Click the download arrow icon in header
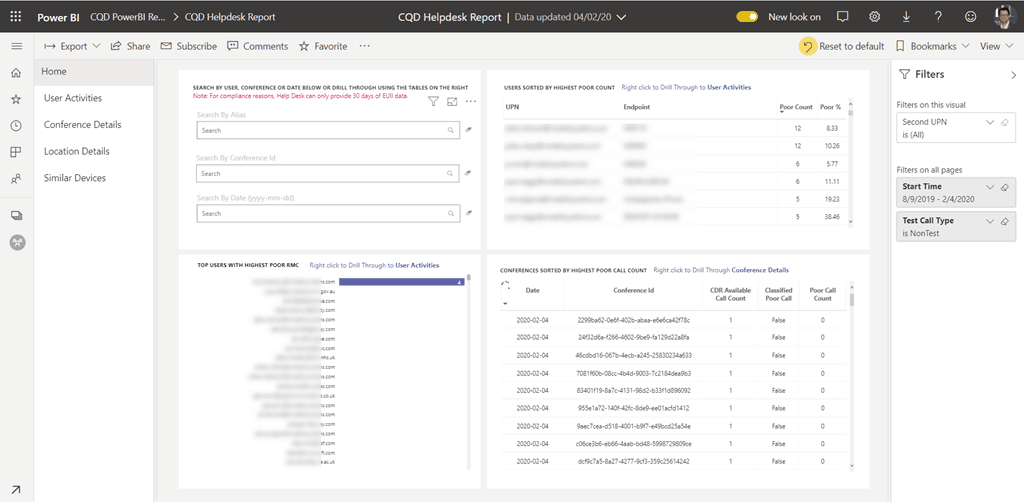This screenshot has width=1024, height=502. click(906, 17)
